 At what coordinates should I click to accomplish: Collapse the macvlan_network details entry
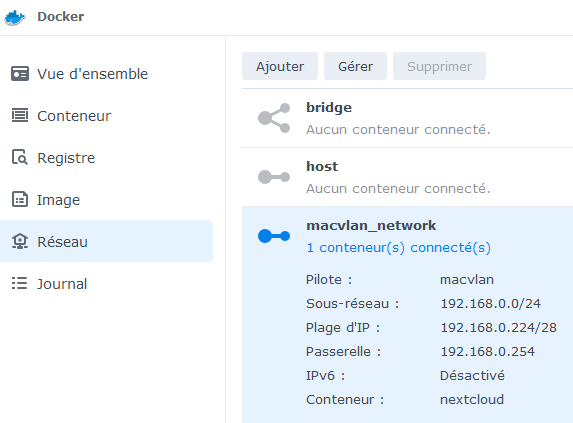(407, 236)
